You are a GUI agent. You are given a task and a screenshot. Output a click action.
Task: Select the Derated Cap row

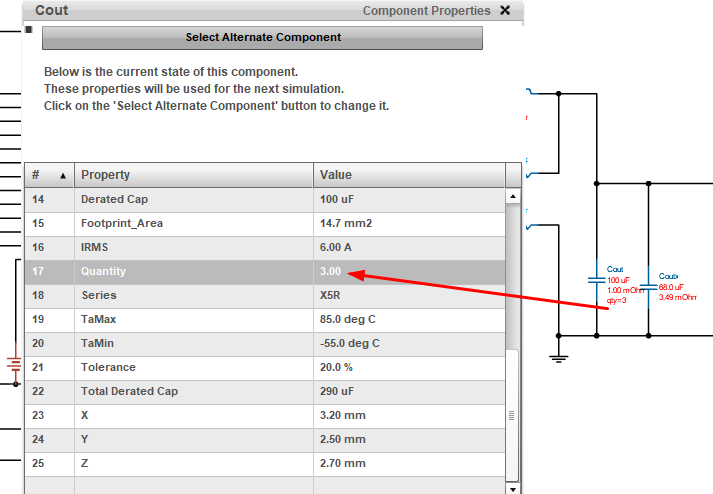pyautogui.click(x=265, y=200)
